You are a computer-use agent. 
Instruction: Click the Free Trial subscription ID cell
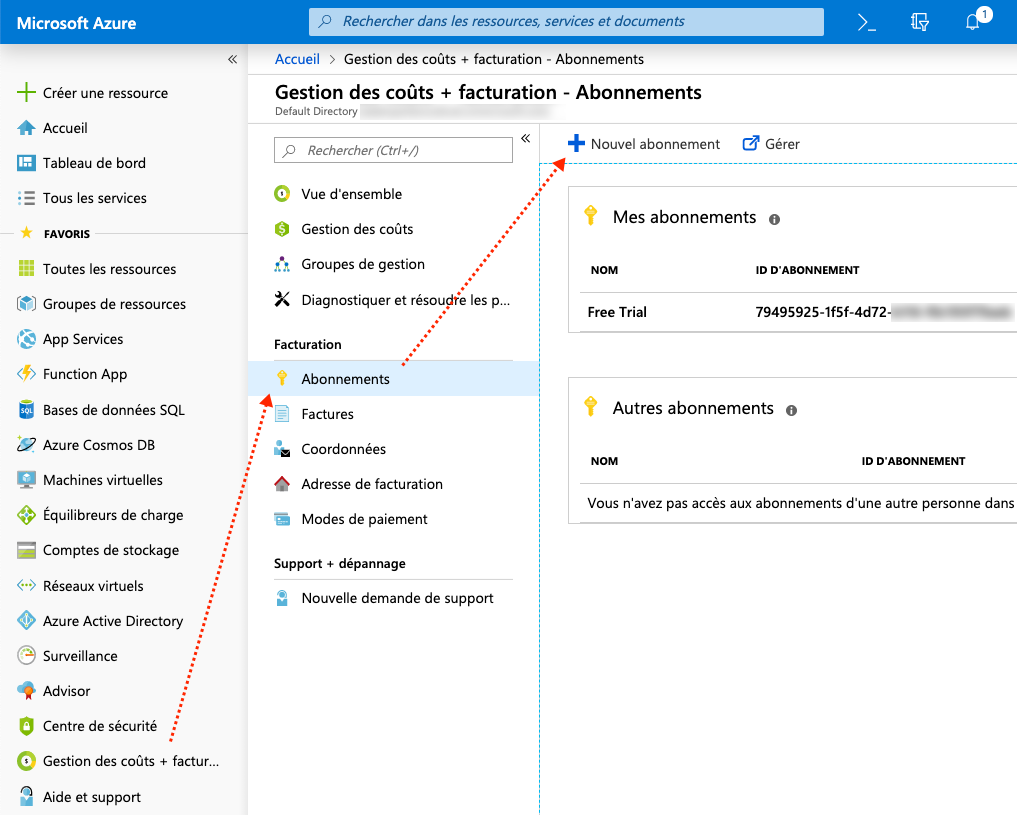(x=883, y=312)
